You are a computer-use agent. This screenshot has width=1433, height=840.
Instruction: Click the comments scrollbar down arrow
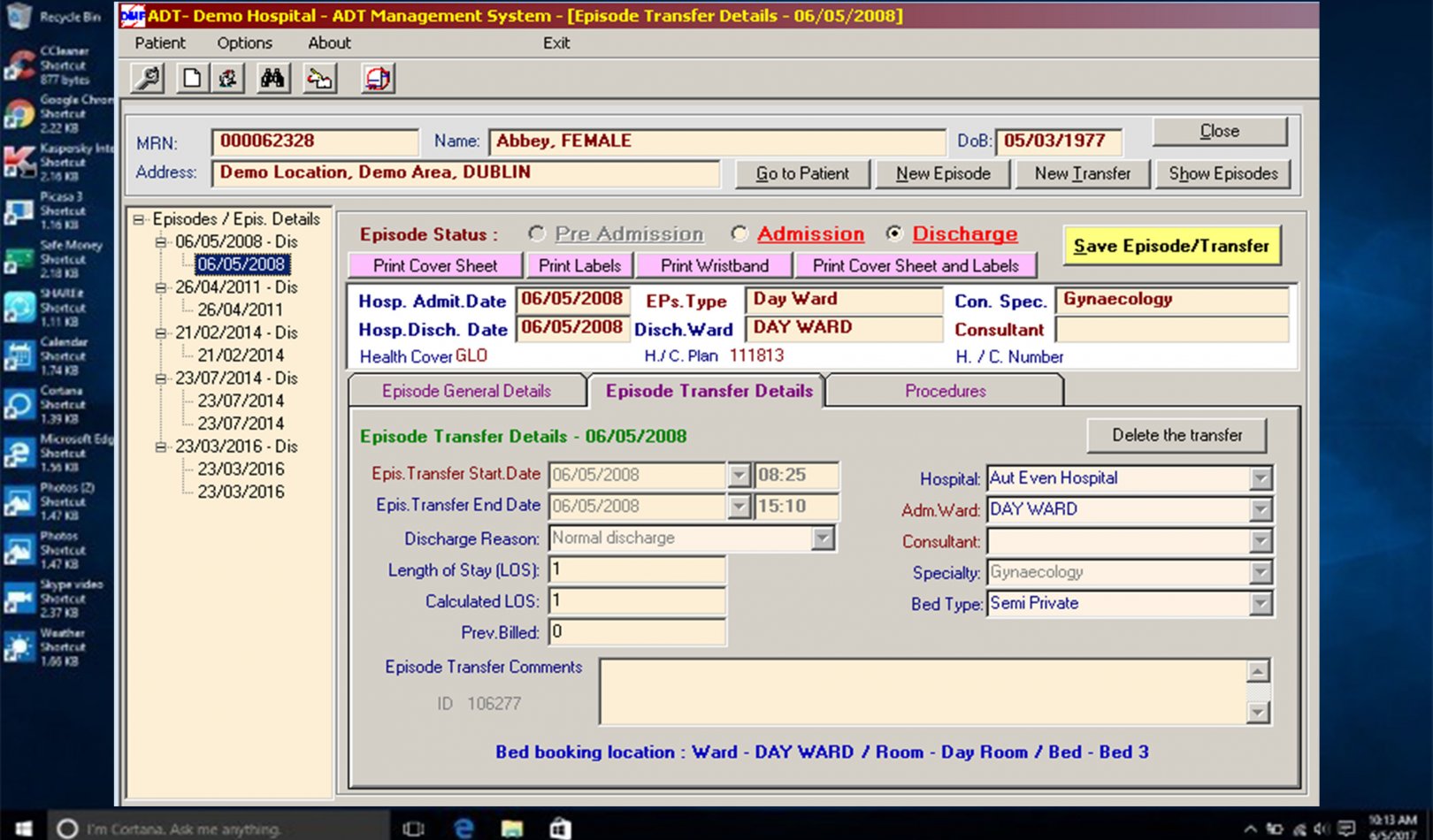pos(1258,712)
